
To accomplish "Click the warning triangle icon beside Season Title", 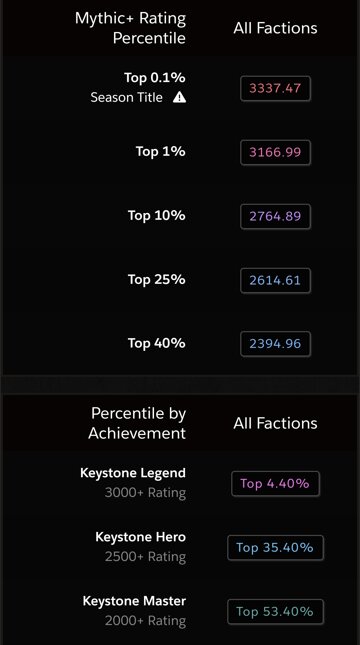I will 179,97.
